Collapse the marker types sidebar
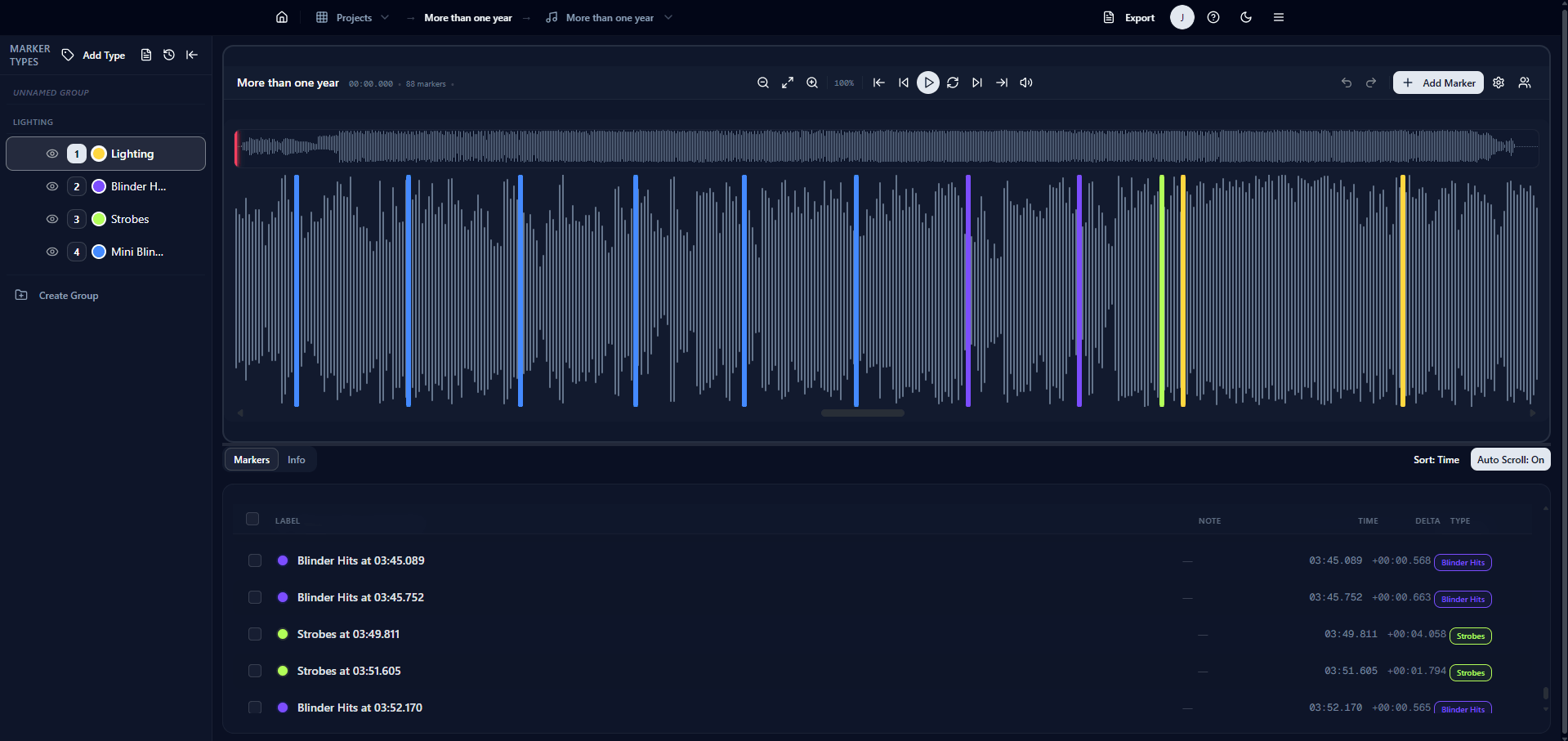The width and height of the screenshot is (1568, 741). (192, 55)
